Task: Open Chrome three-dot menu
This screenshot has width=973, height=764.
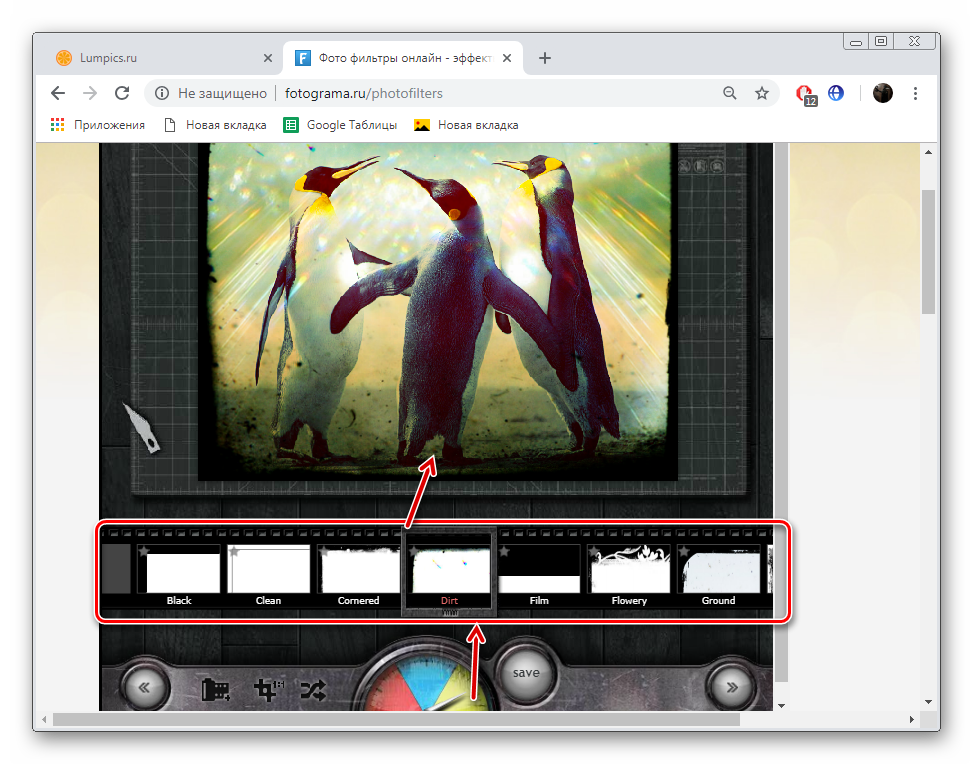Action: pos(915,93)
